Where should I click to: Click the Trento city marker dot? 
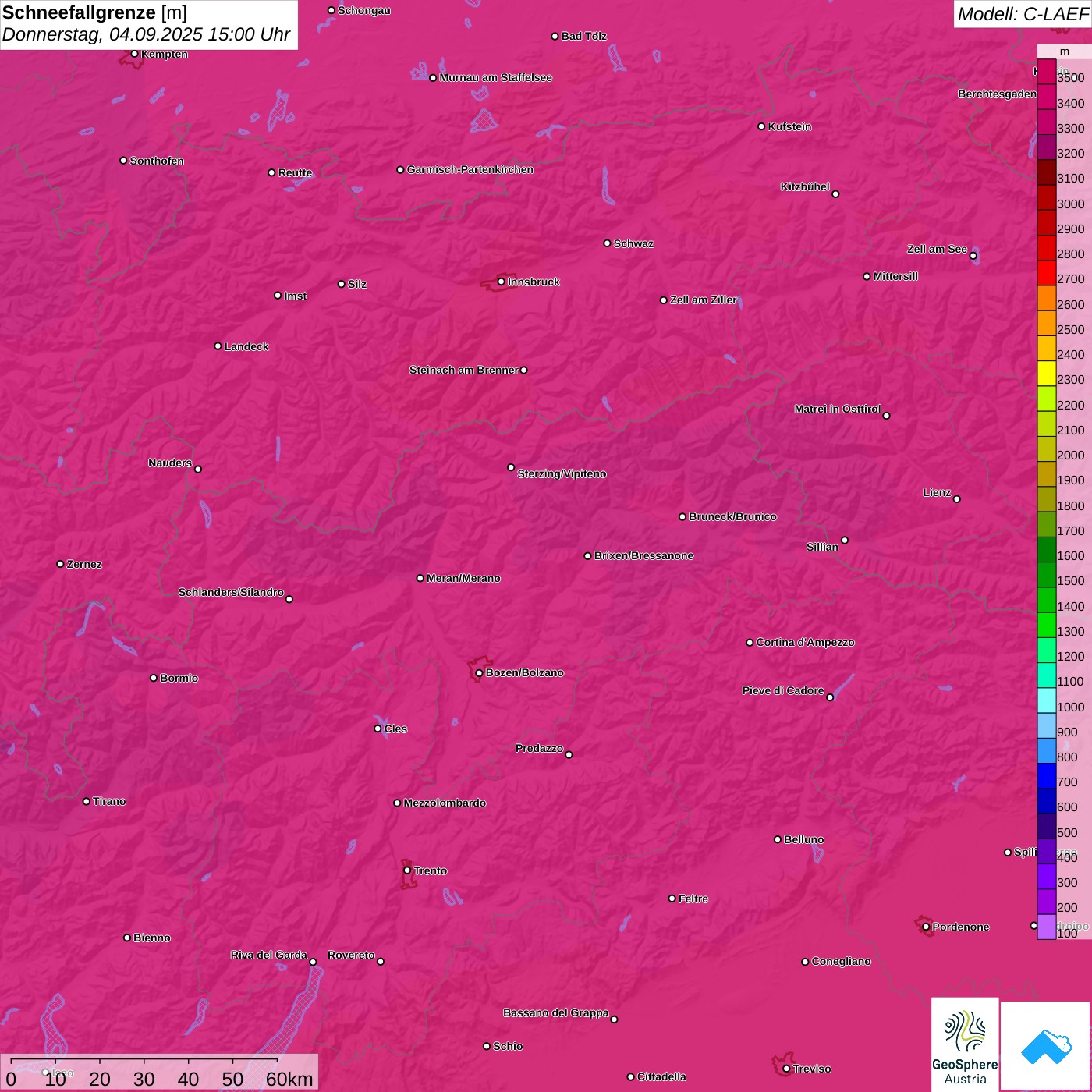pyautogui.click(x=407, y=870)
